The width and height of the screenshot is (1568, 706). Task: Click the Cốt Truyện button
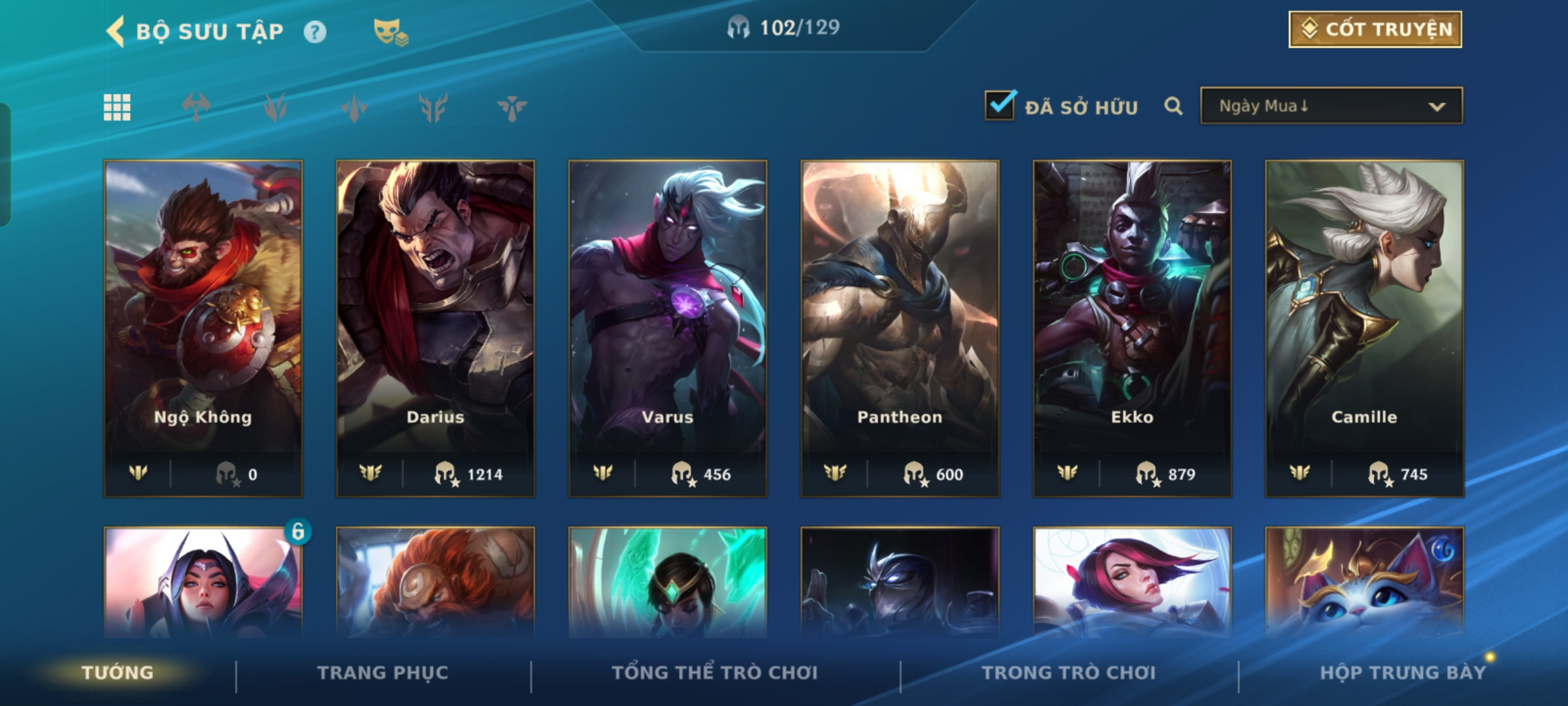[1375, 29]
